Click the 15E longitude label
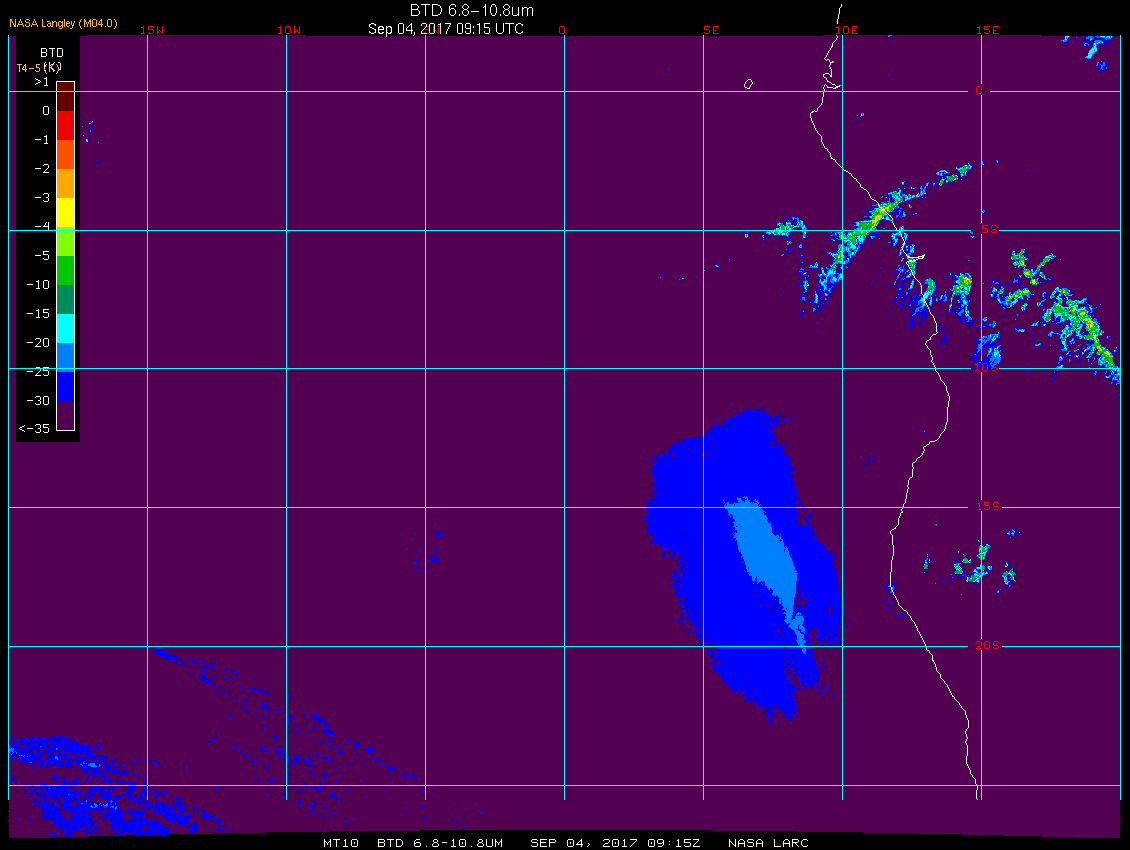This screenshot has height=850, width=1130. pos(987,30)
